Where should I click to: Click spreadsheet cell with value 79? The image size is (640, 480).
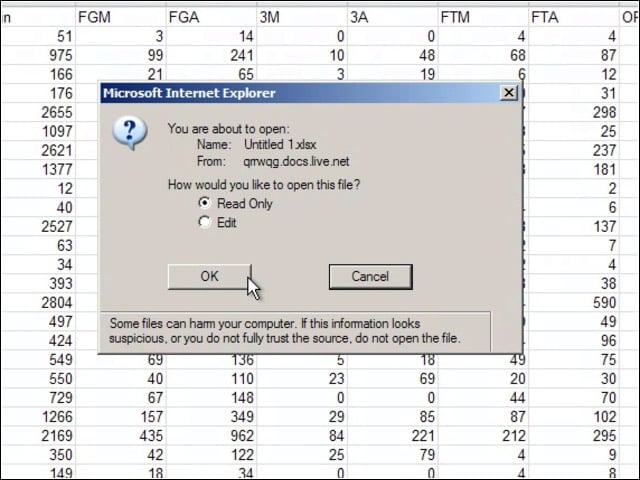(x=393, y=455)
